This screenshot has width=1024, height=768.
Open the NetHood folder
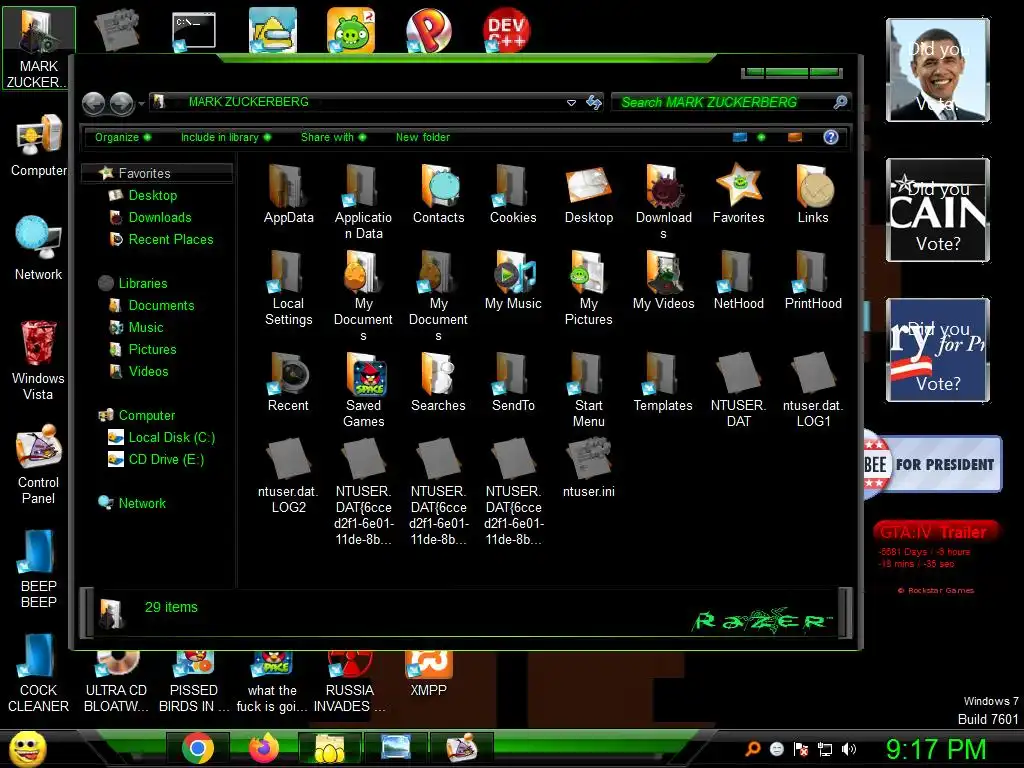[x=738, y=280]
